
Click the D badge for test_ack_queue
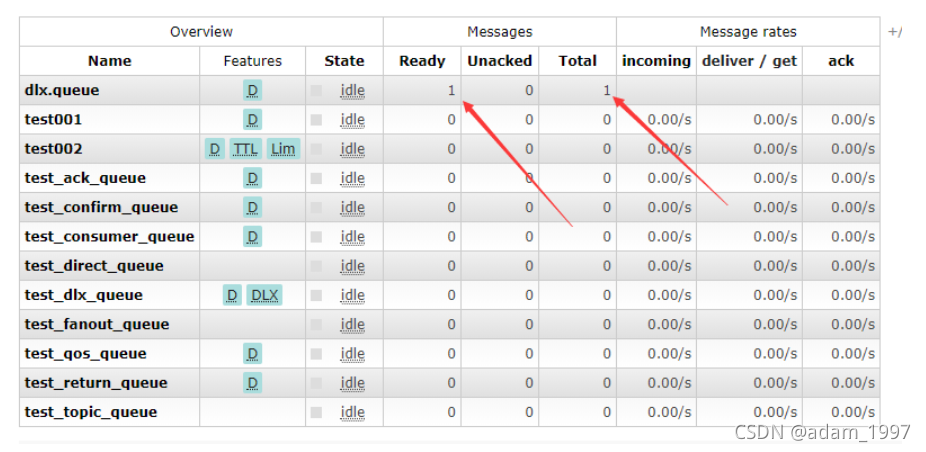coord(252,178)
